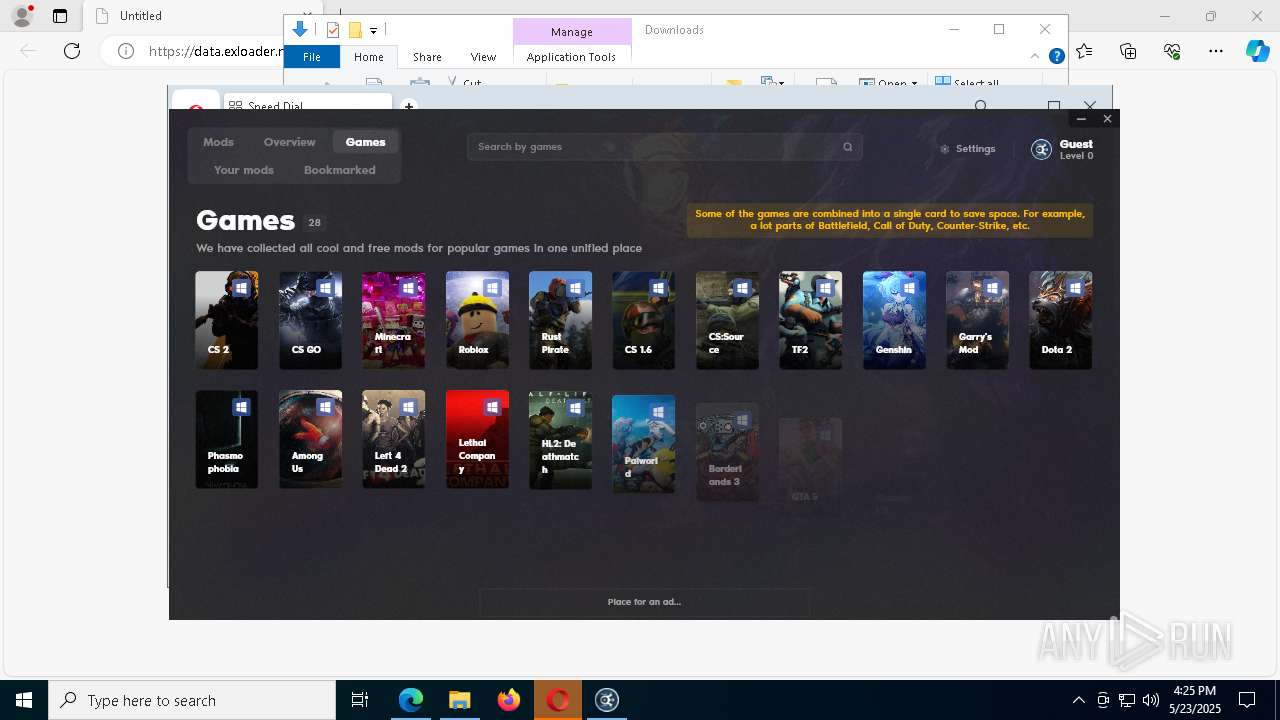Open the launcher Settings
Image resolution: width=1280 pixels, height=720 pixels.
(x=967, y=149)
